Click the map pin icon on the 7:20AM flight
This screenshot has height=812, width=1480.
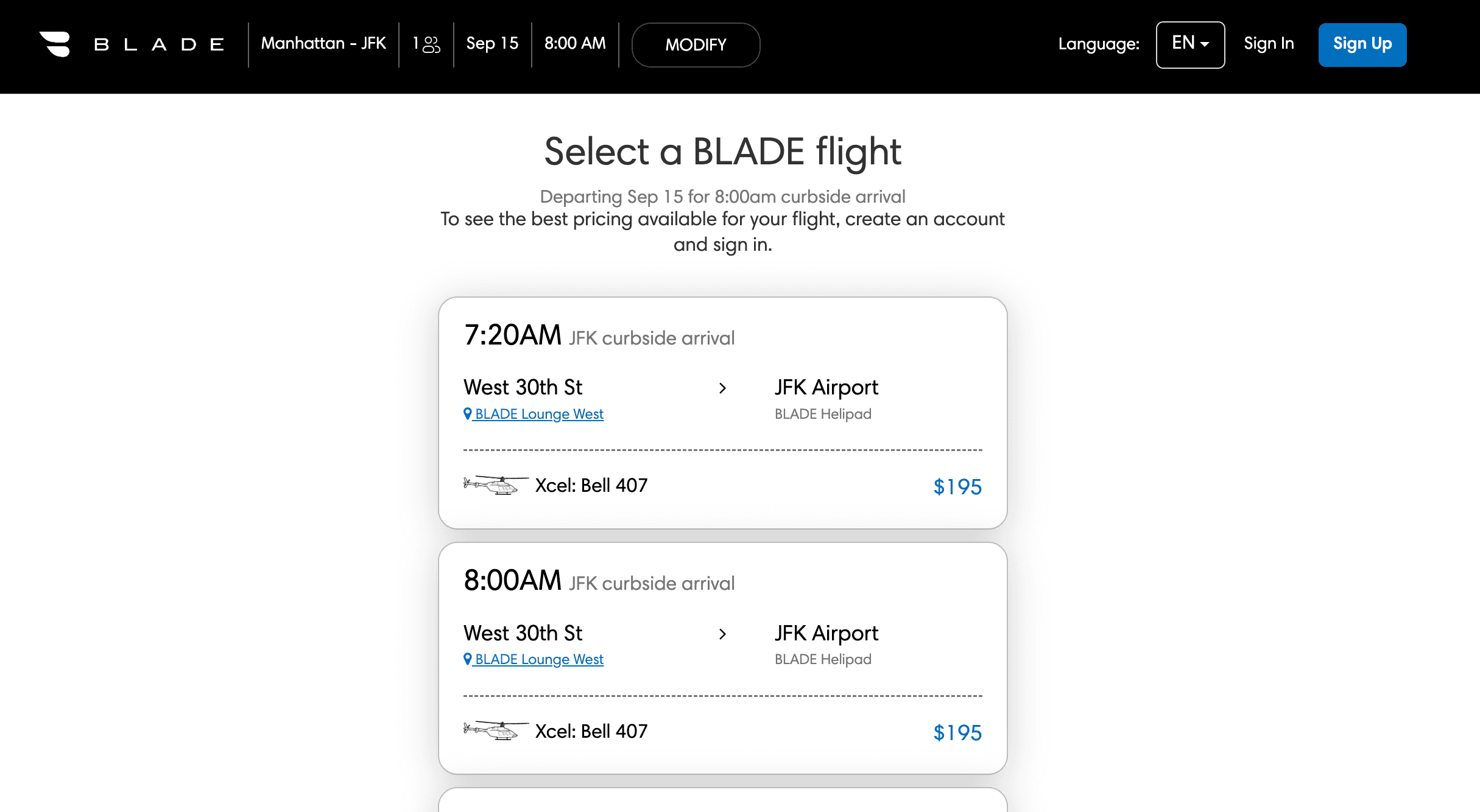tap(468, 414)
